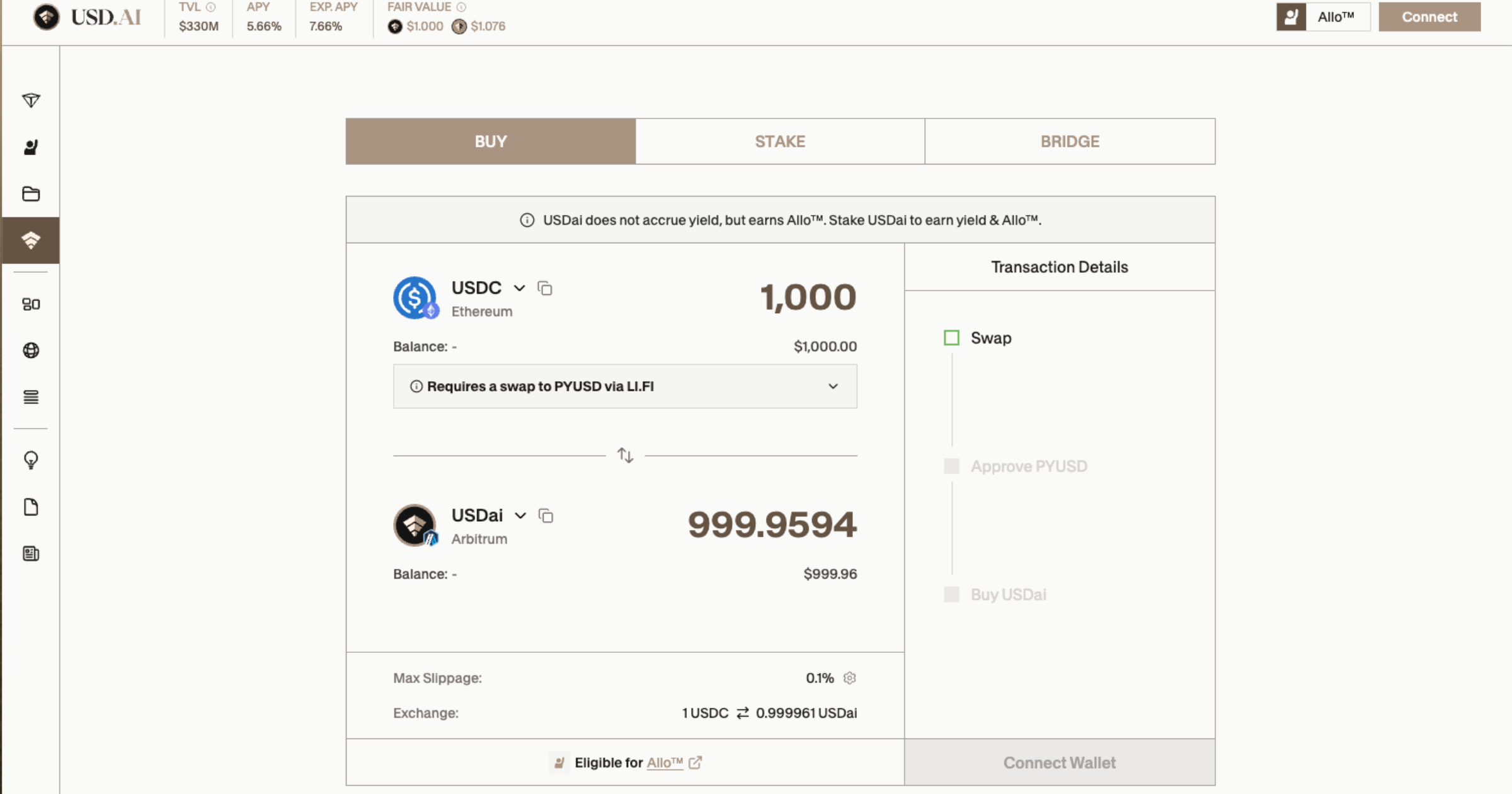Open the Allo hand icon in the sidebar
Image resolution: width=1512 pixels, height=794 pixels.
coord(30,146)
